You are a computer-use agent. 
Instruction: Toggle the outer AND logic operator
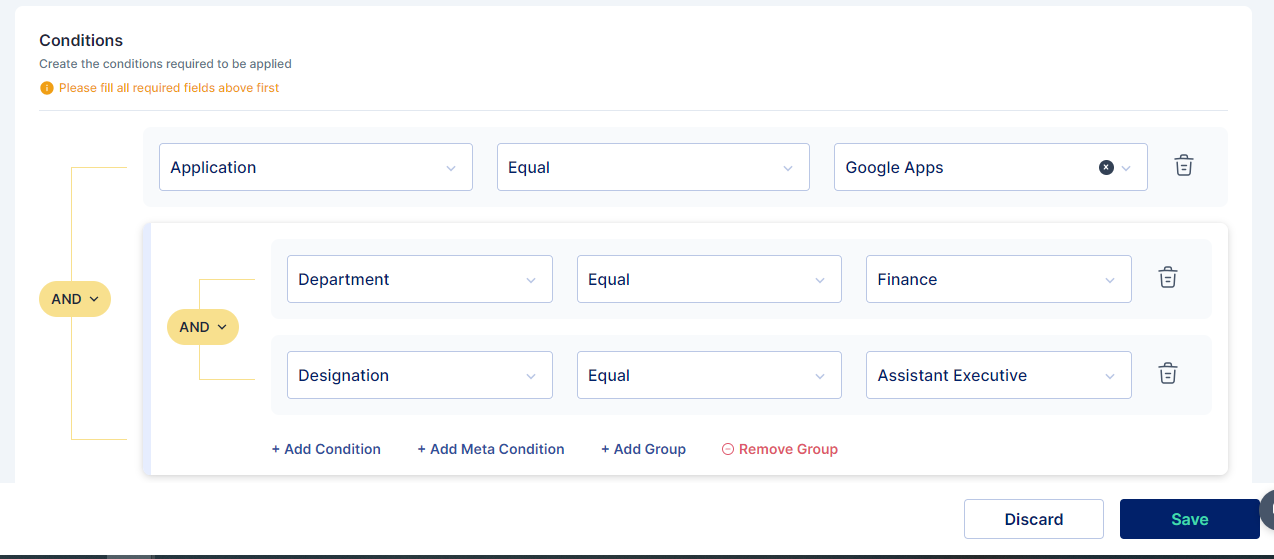pos(75,299)
